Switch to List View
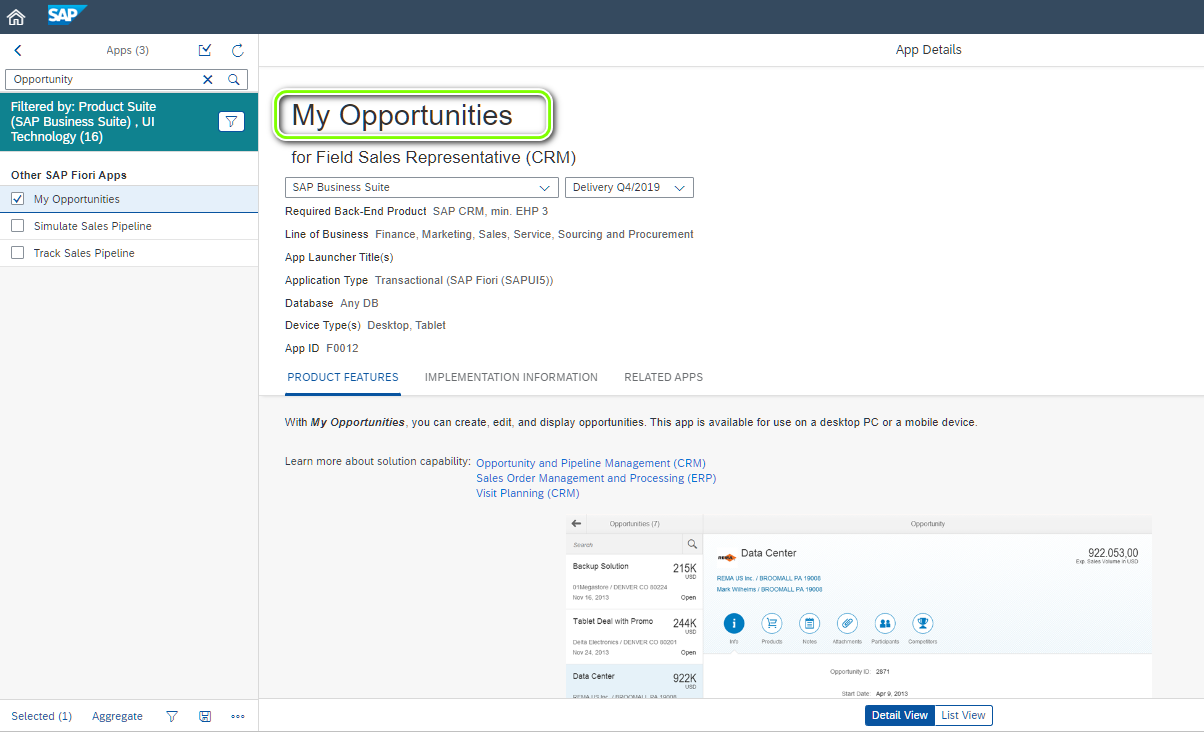 click(x=964, y=715)
